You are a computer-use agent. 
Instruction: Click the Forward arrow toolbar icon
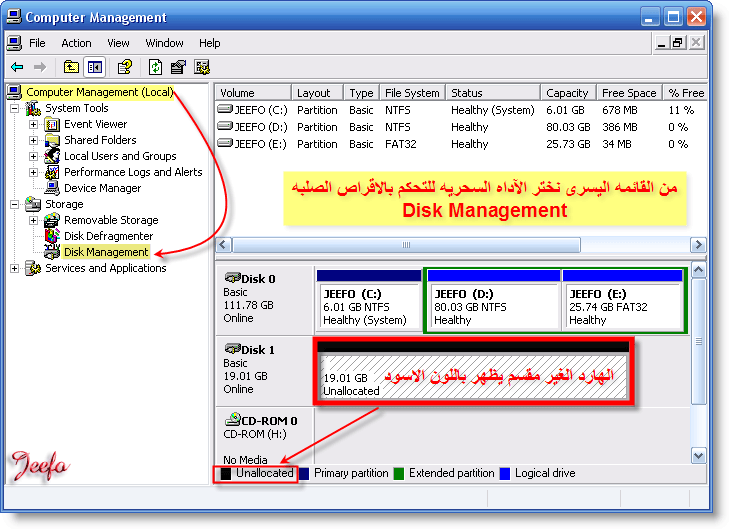[x=40, y=67]
